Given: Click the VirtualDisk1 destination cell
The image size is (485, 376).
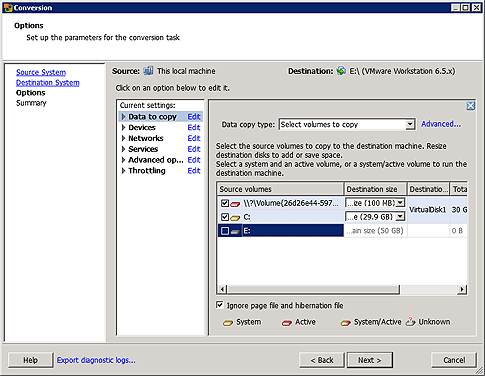Looking at the screenshot, I should [428, 210].
